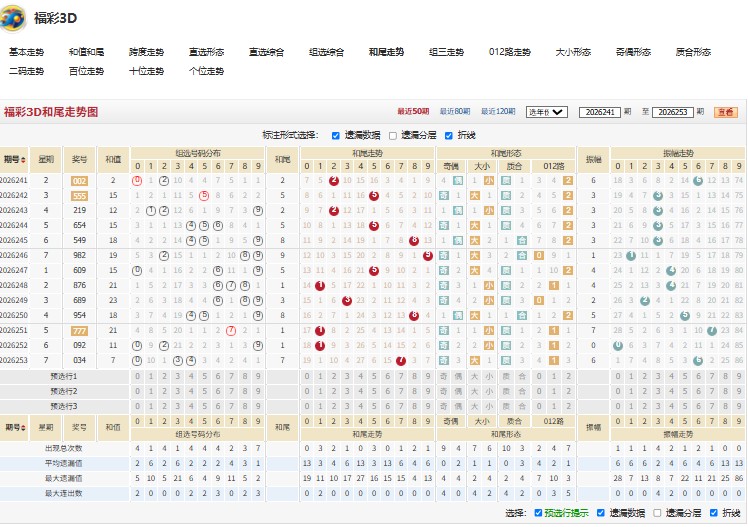This screenshot has width=748, height=527.
Task: Focus the end period field 2026253
Action: coord(673,112)
